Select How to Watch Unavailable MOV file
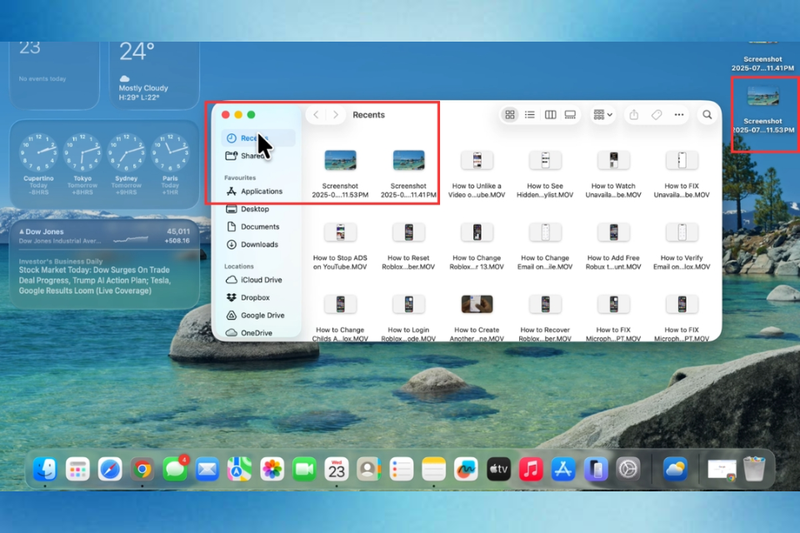This screenshot has height=533, width=800. pos(613,173)
